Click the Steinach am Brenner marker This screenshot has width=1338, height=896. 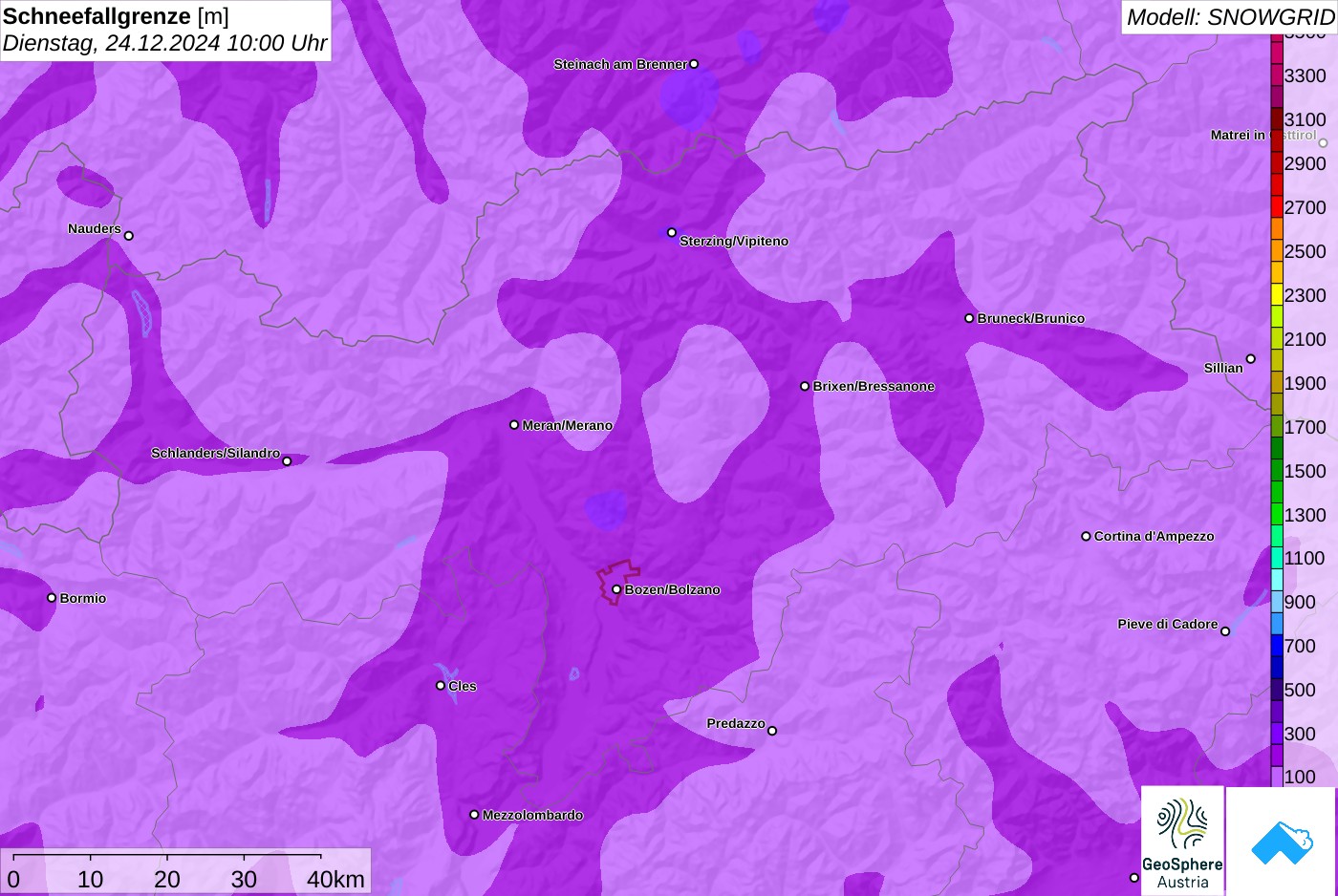(x=694, y=64)
